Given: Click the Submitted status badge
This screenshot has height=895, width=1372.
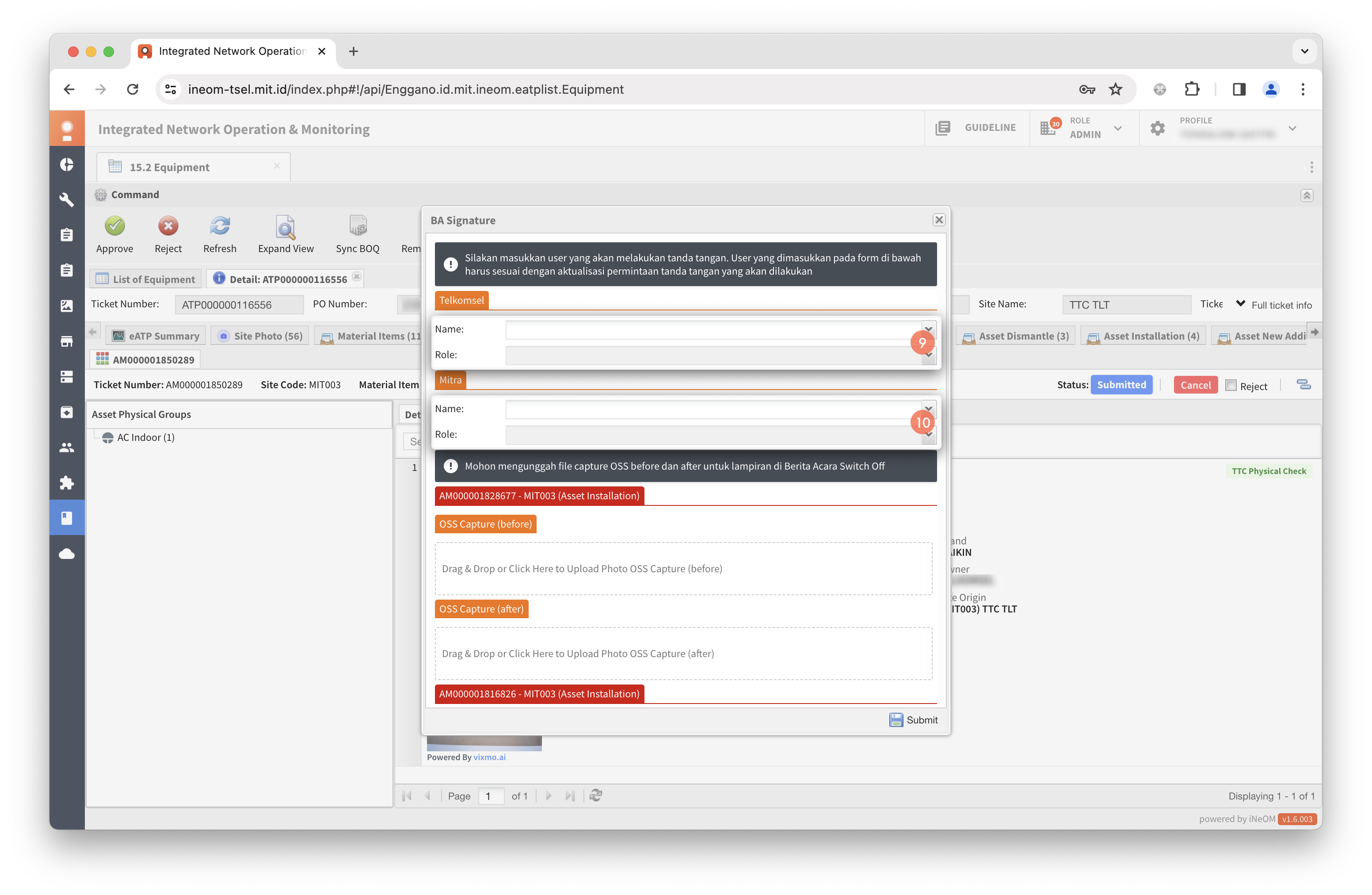Looking at the screenshot, I should 1120,385.
